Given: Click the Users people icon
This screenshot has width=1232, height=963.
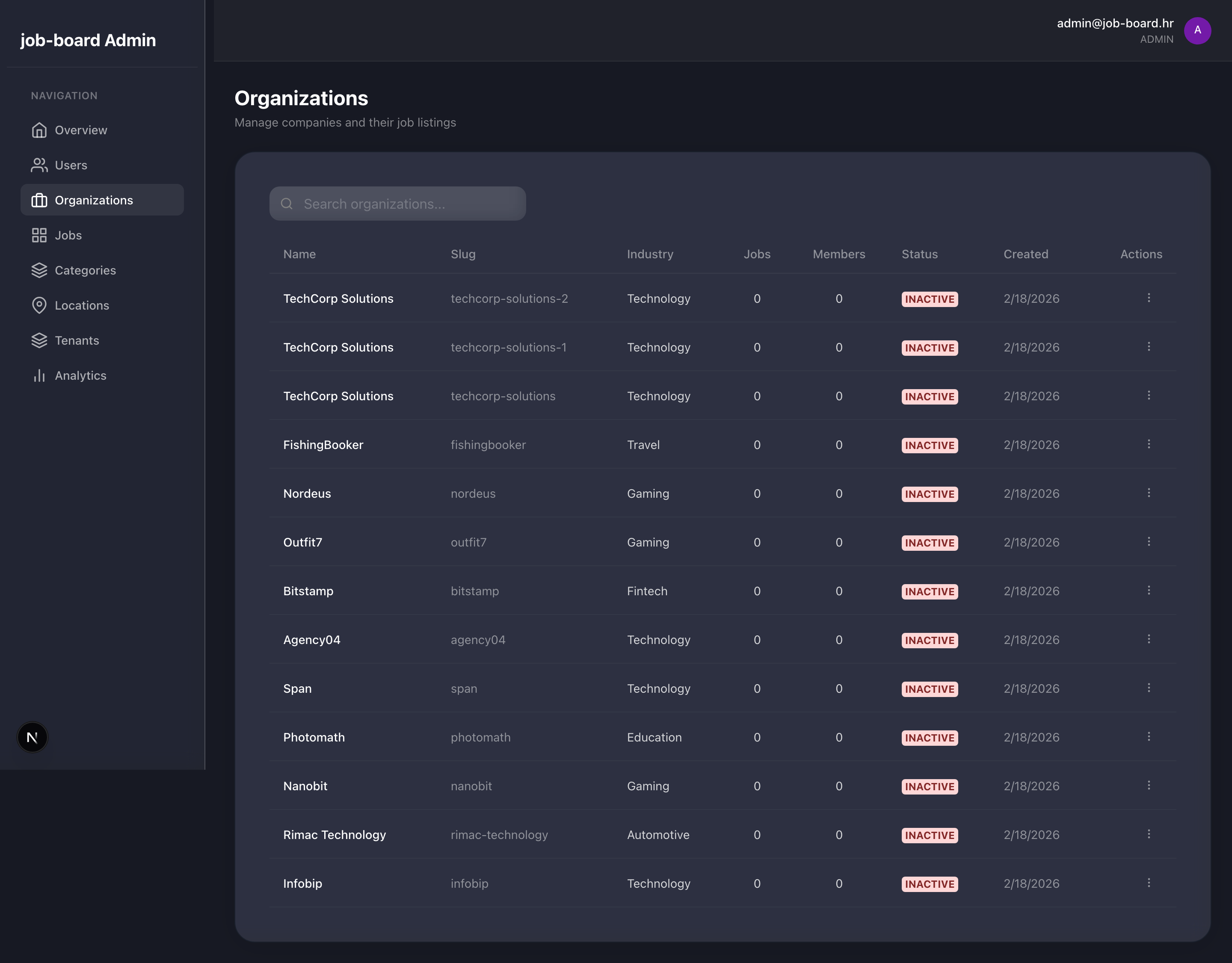Looking at the screenshot, I should (39, 165).
